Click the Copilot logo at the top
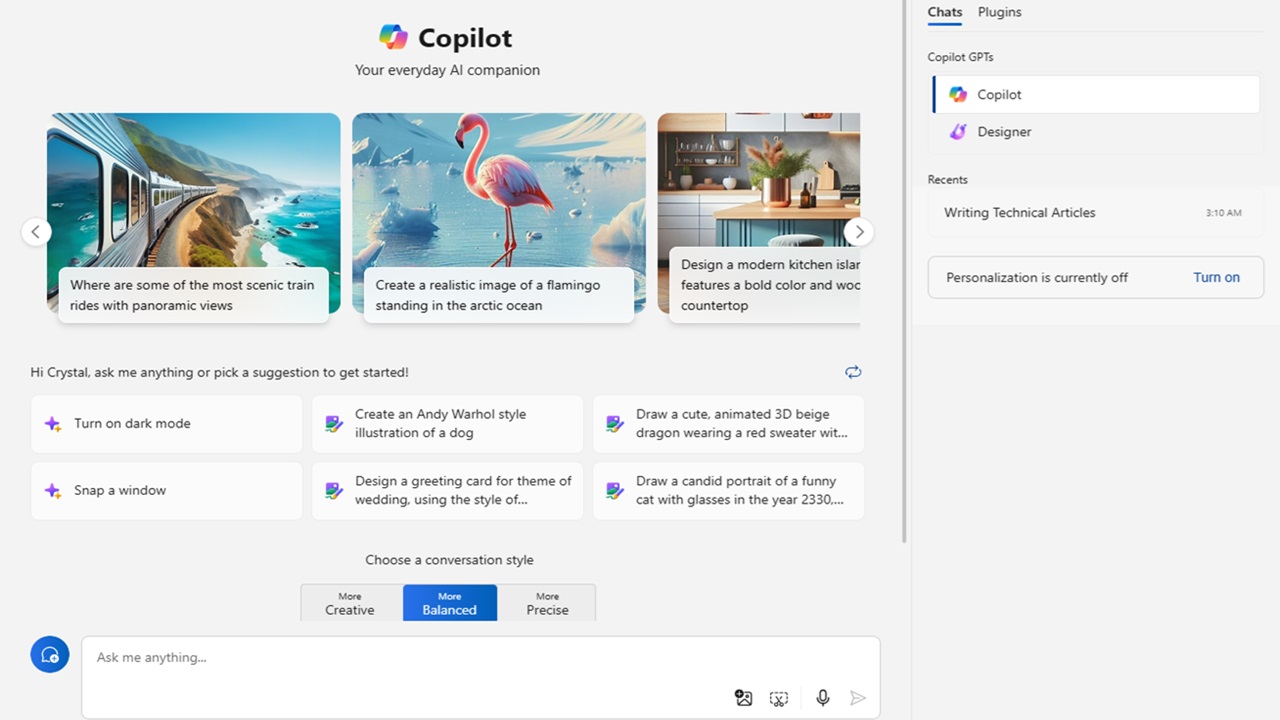Image resolution: width=1280 pixels, height=720 pixels. [x=394, y=36]
